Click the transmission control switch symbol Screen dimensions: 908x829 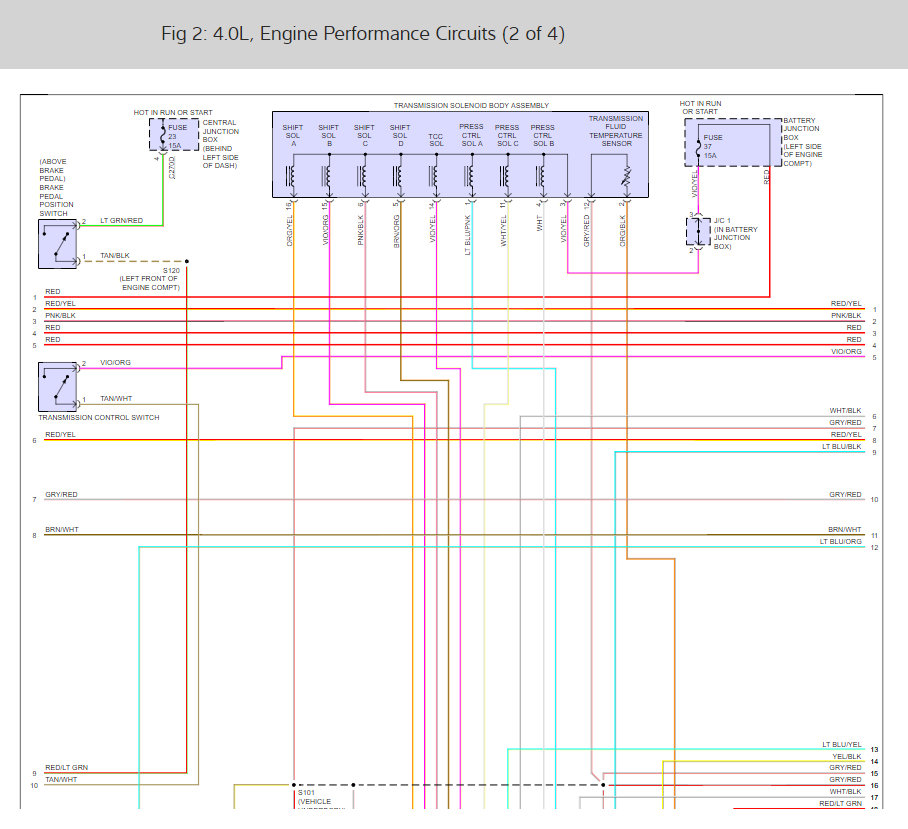[57, 386]
